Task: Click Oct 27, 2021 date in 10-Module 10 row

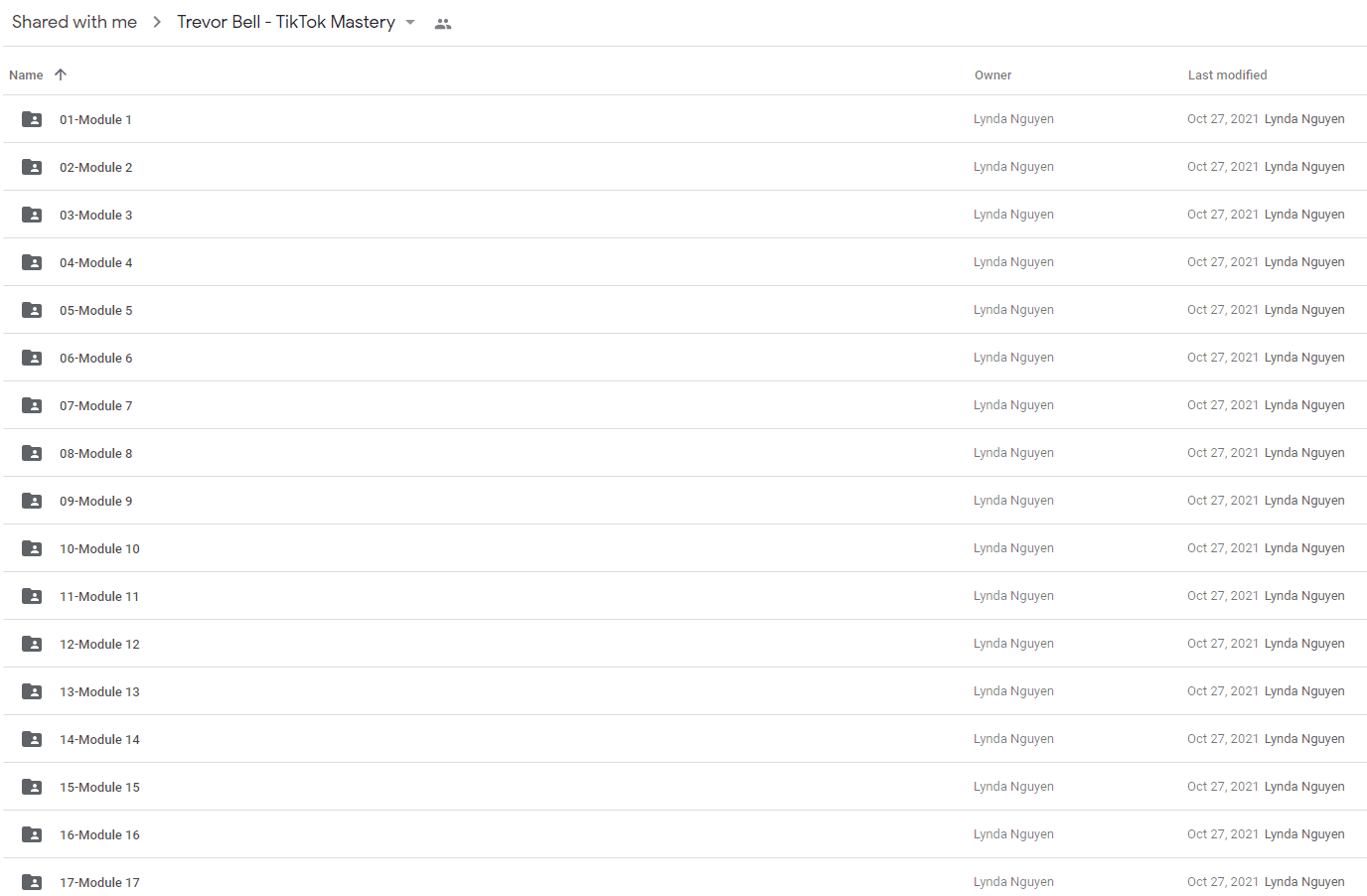Action: coord(1223,548)
